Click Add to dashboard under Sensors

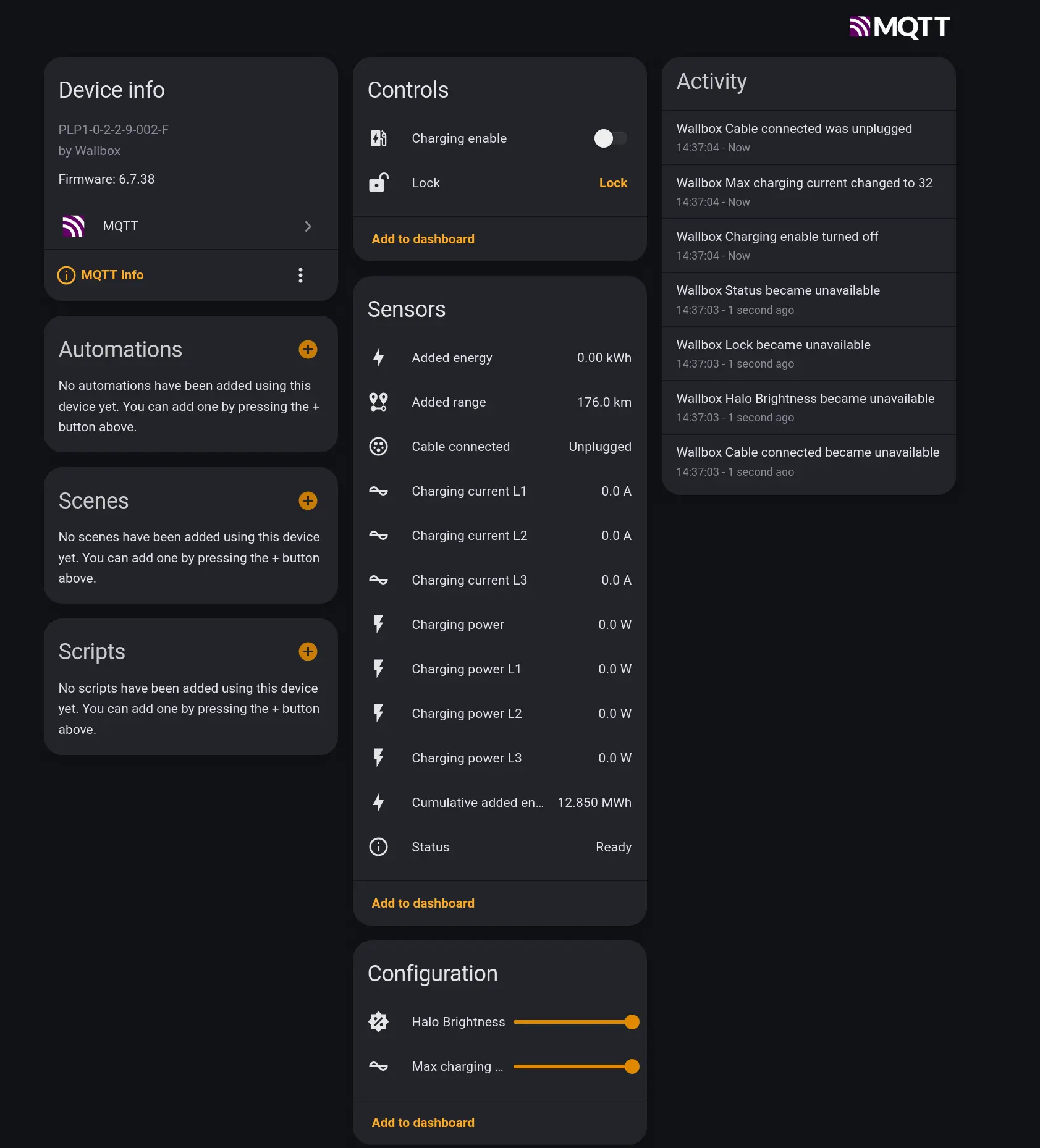click(423, 903)
